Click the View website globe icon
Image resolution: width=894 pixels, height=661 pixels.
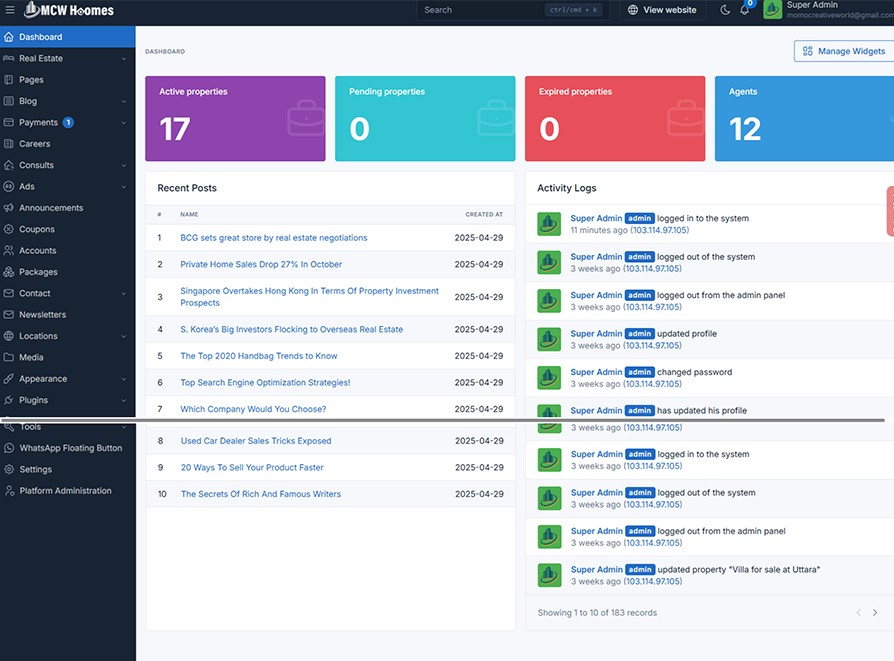(x=633, y=10)
